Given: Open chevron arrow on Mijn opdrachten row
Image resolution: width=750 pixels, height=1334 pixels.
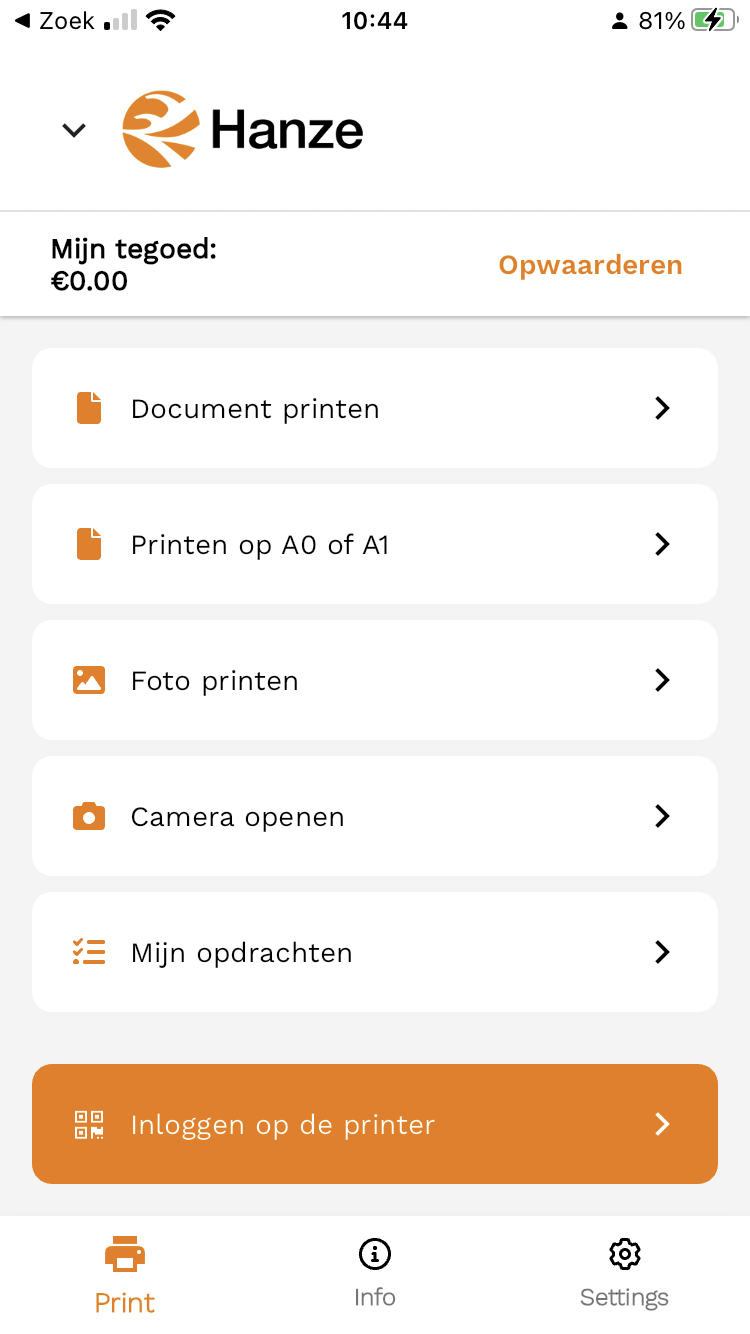Looking at the screenshot, I should [x=661, y=952].
